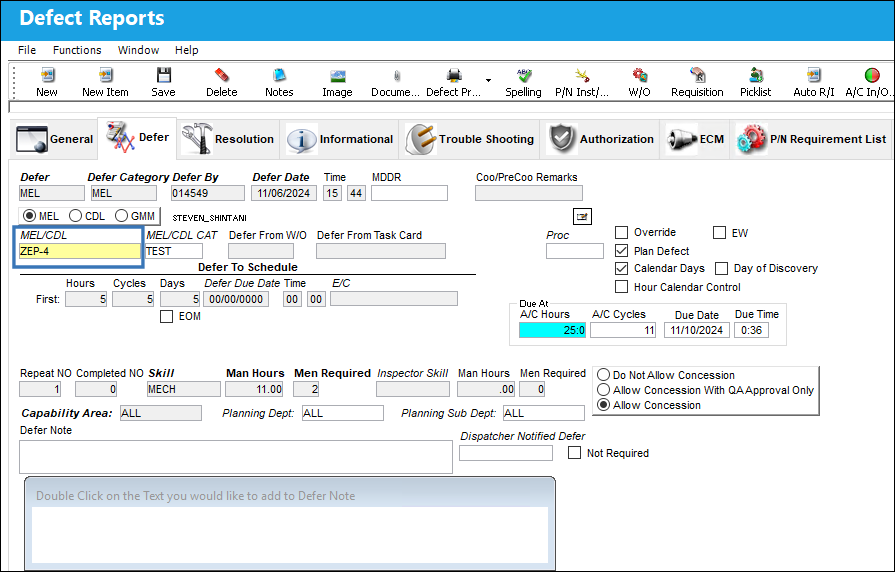Click the Skill field showing MECH
The width and height of the screenshot is (895, 572).
click(x=184, y=389)
